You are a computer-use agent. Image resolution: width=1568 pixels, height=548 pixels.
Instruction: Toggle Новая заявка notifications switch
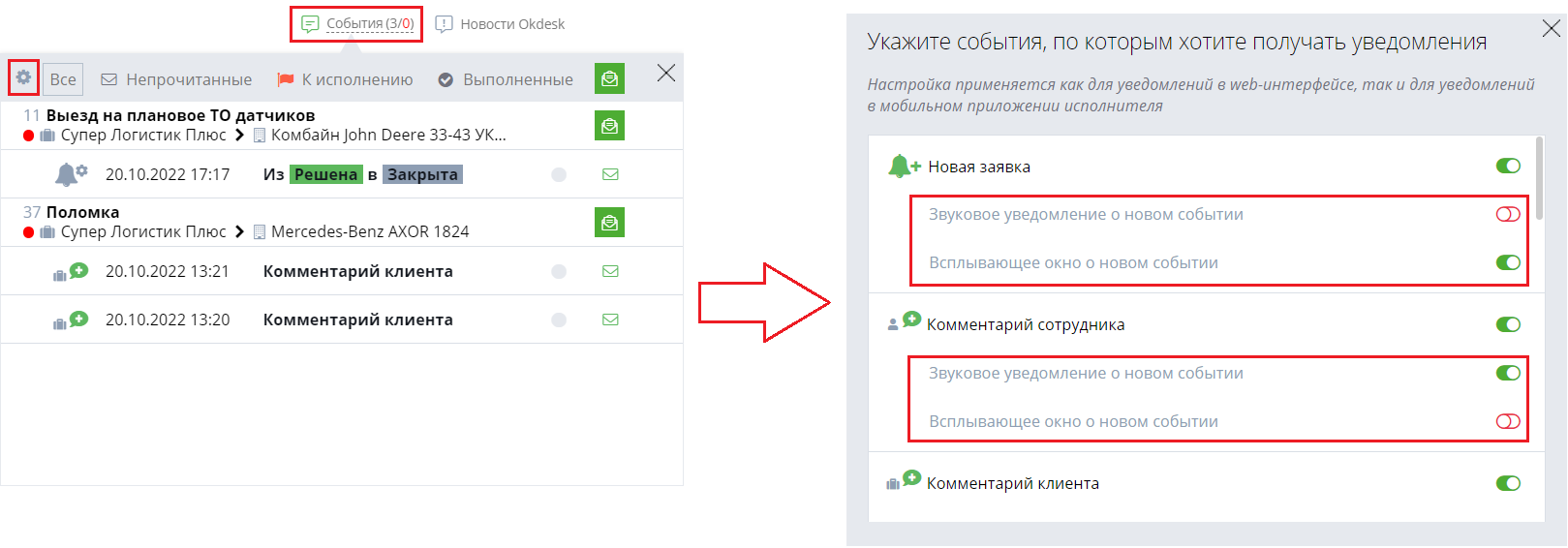(x=1508, y=166)
